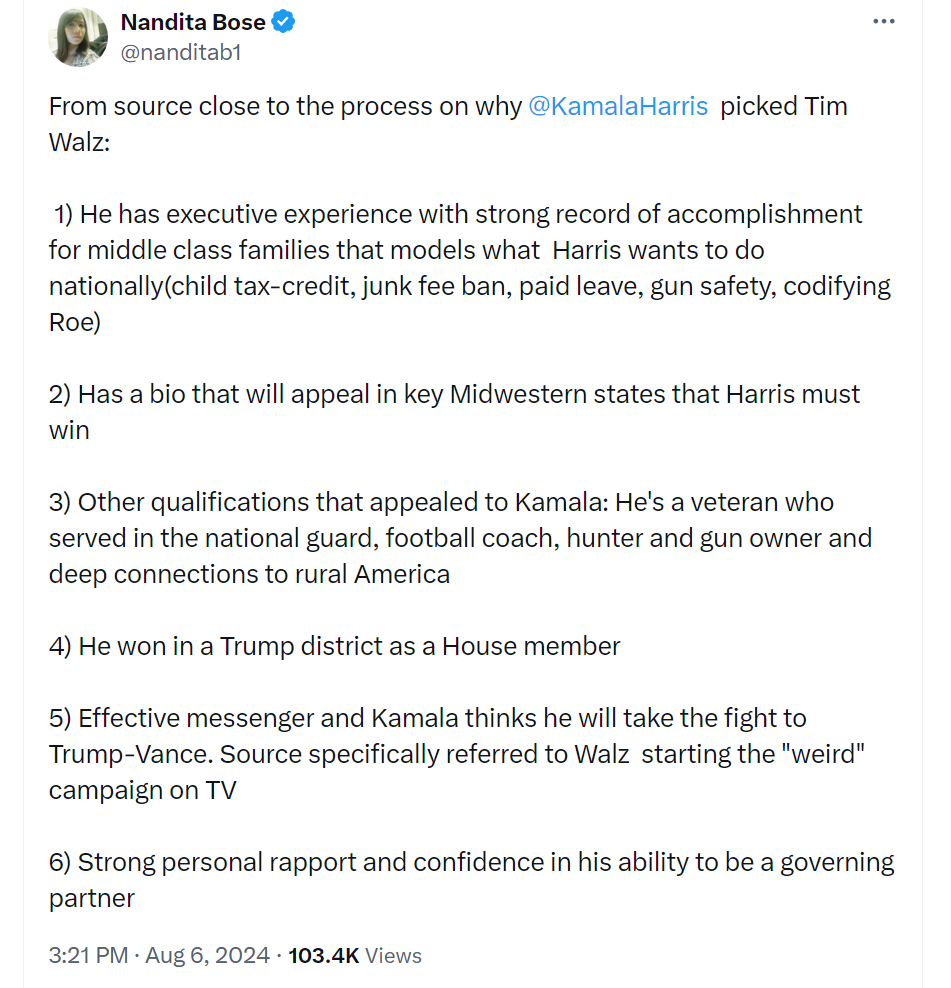
Task: Open the 103.4K Views count
Action: tap(355, 955)
